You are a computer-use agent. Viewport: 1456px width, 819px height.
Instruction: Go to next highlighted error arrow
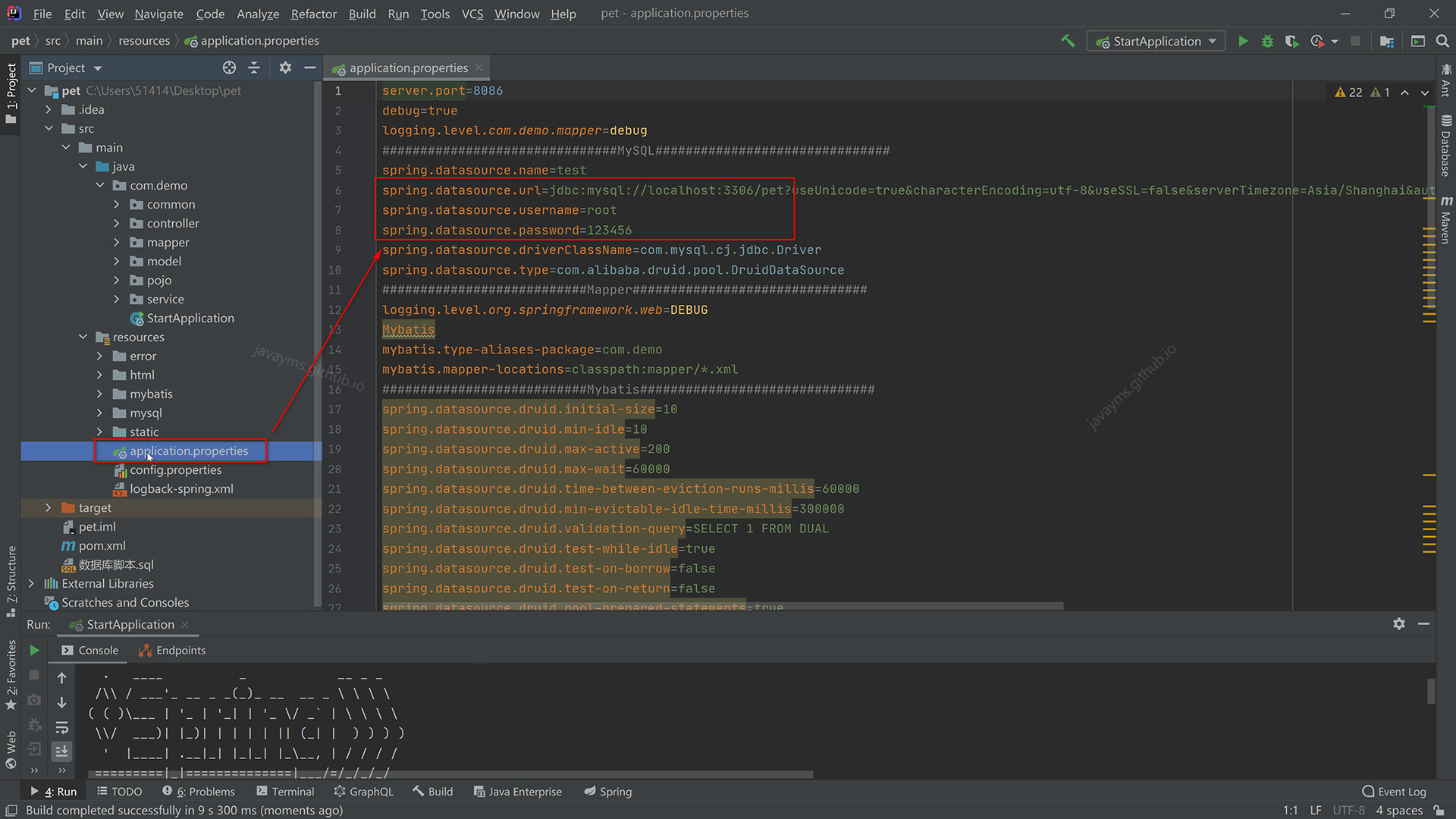(x=1425, y=93)
